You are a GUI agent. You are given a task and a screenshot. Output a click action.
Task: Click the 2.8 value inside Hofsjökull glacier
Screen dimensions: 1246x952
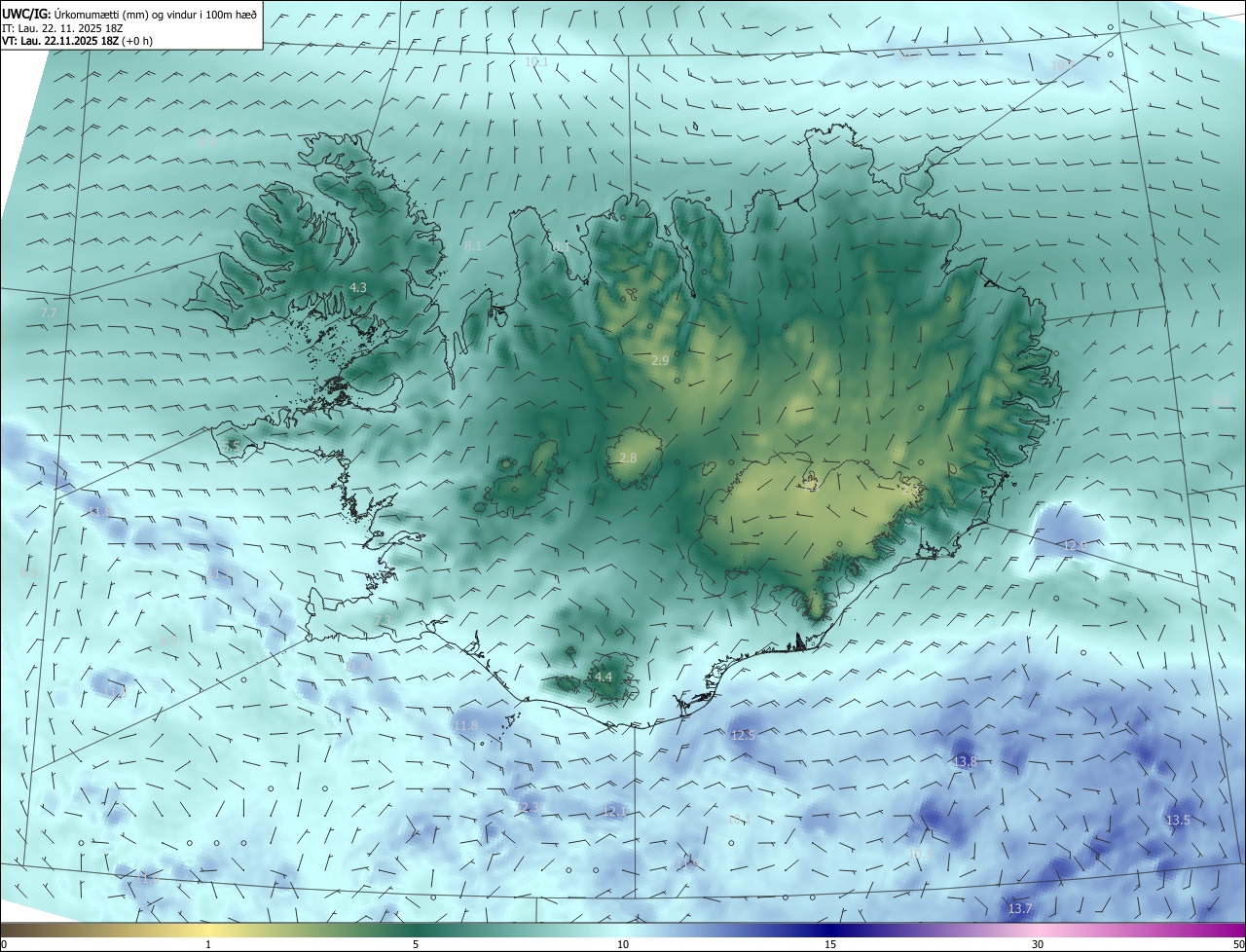[628, 458]
